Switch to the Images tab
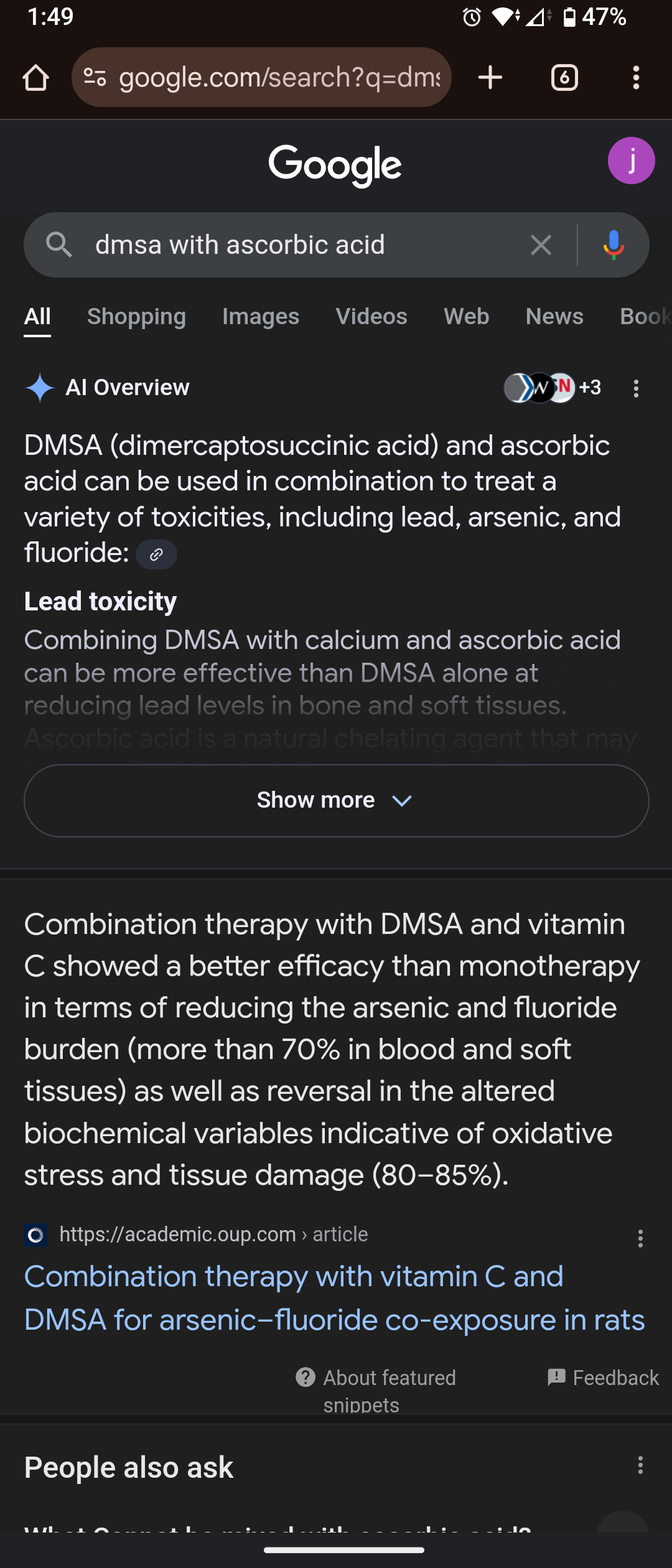The width and height of the screenshot is (672, 1568). point(261,317)
